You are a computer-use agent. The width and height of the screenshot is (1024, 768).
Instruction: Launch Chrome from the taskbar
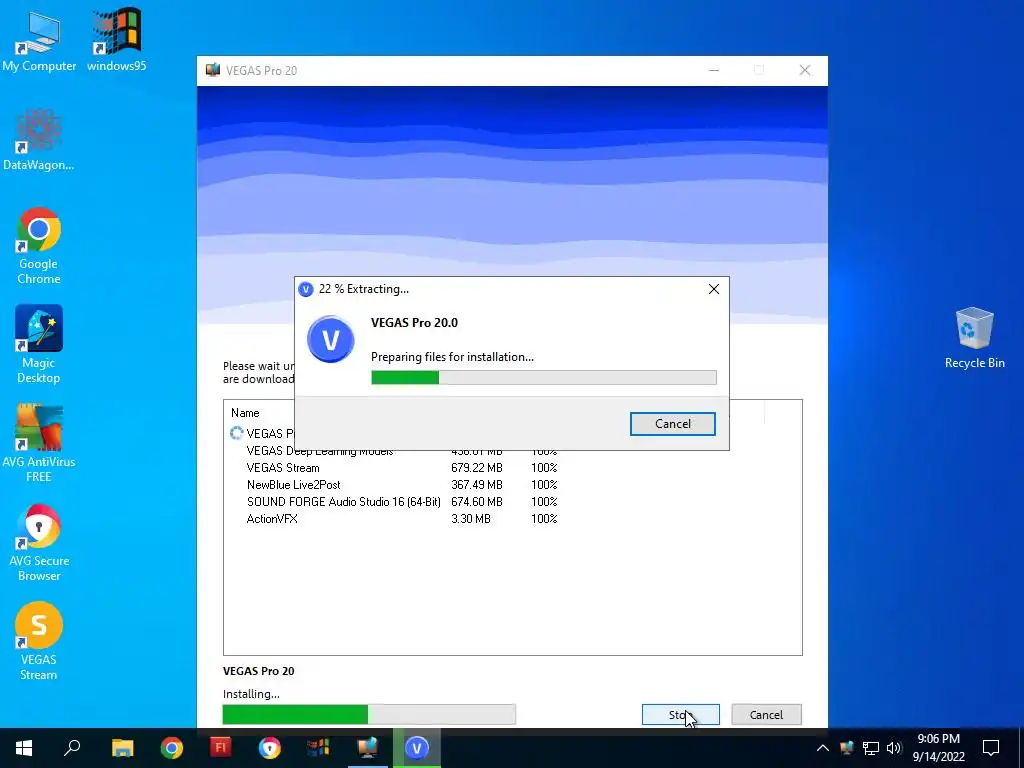(171, 748)
